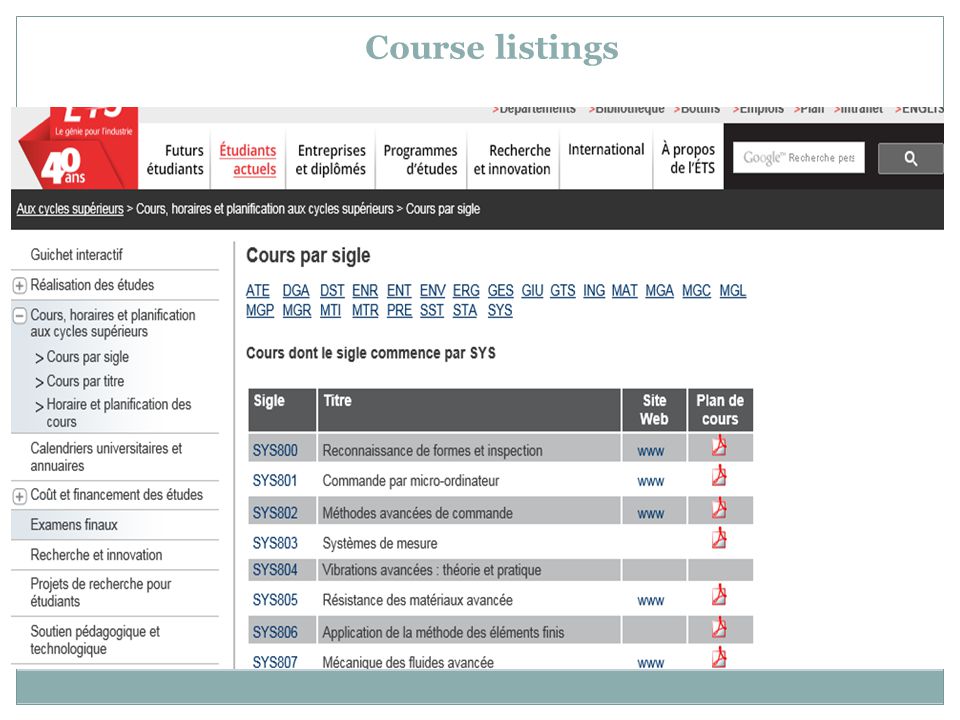Open Projets de recherche pour étudiants
Image resolution: width=960 pixels, height=720 pixels.
click(101, 593)
